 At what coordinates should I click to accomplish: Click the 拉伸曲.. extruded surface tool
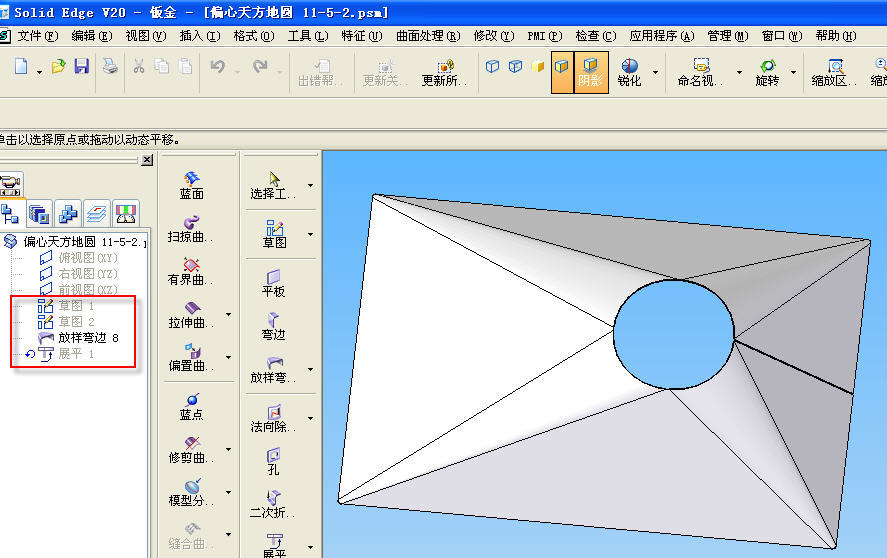pyautogui.click(x=191, y=315)
